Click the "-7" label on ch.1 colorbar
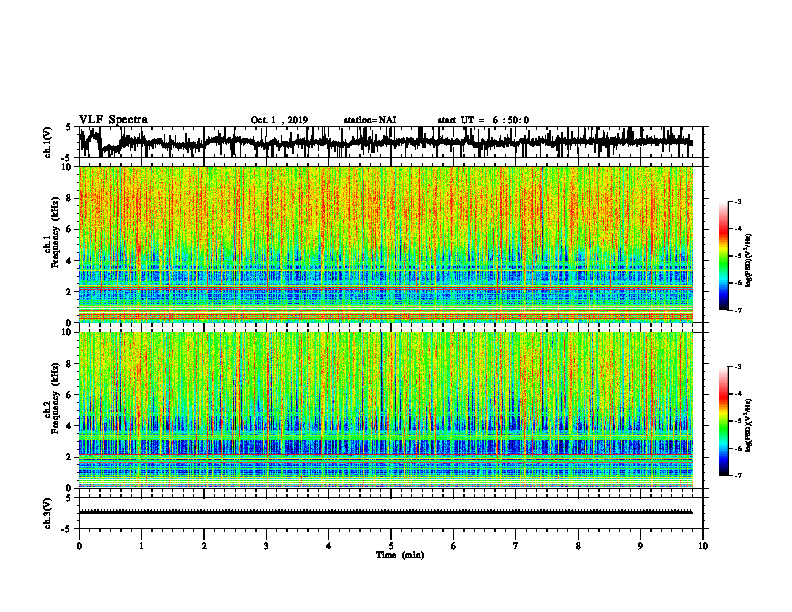The width and height of the screenshot is (792, 612). 737,310
